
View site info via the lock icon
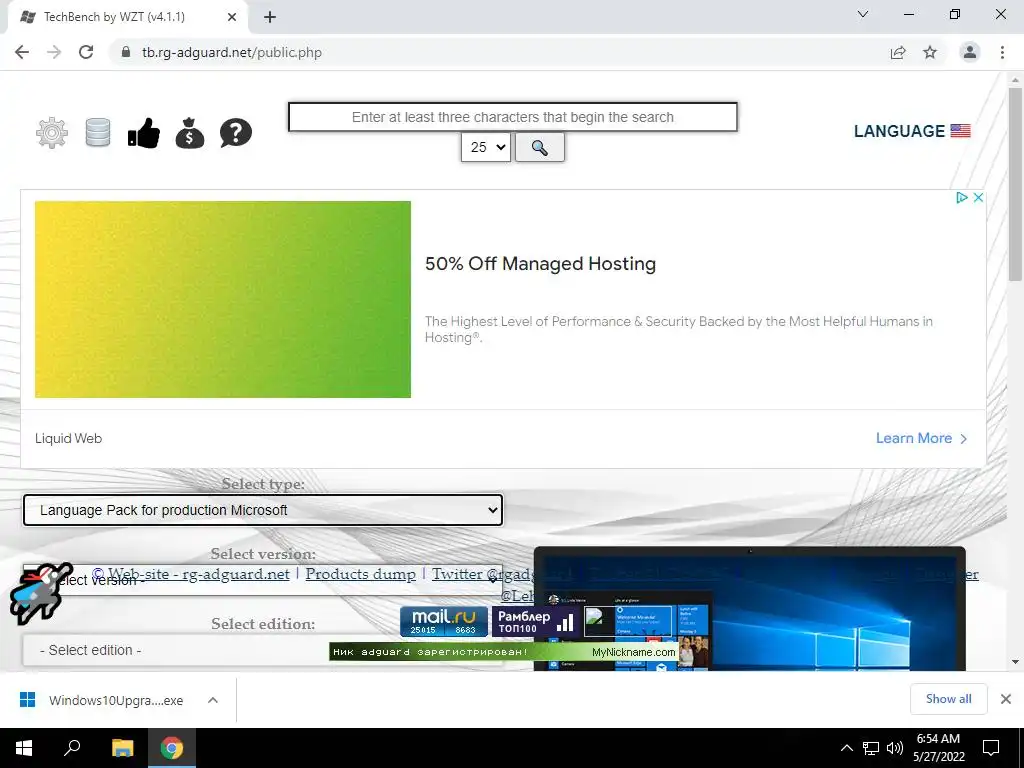point(126,52)
